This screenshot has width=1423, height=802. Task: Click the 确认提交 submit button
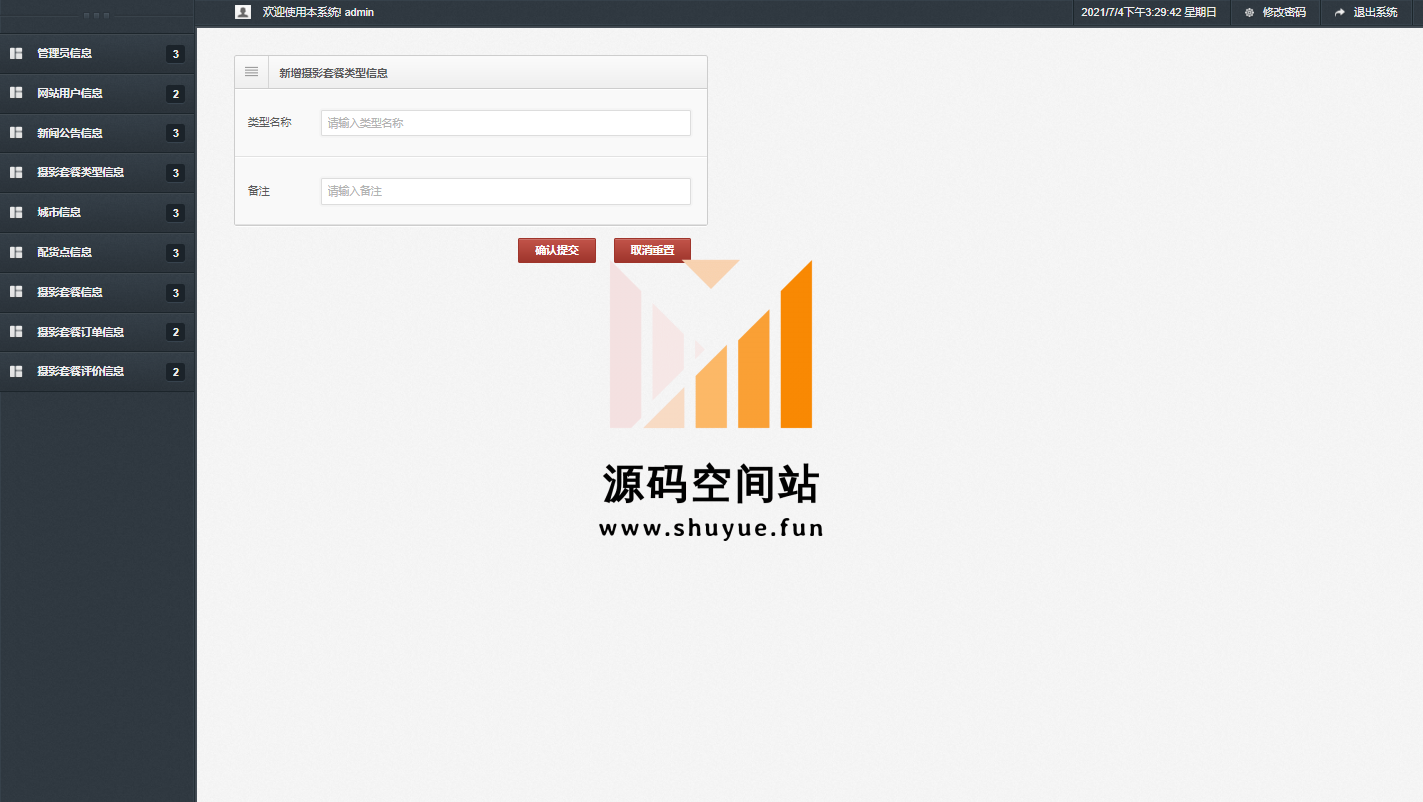tap(557, 250)
